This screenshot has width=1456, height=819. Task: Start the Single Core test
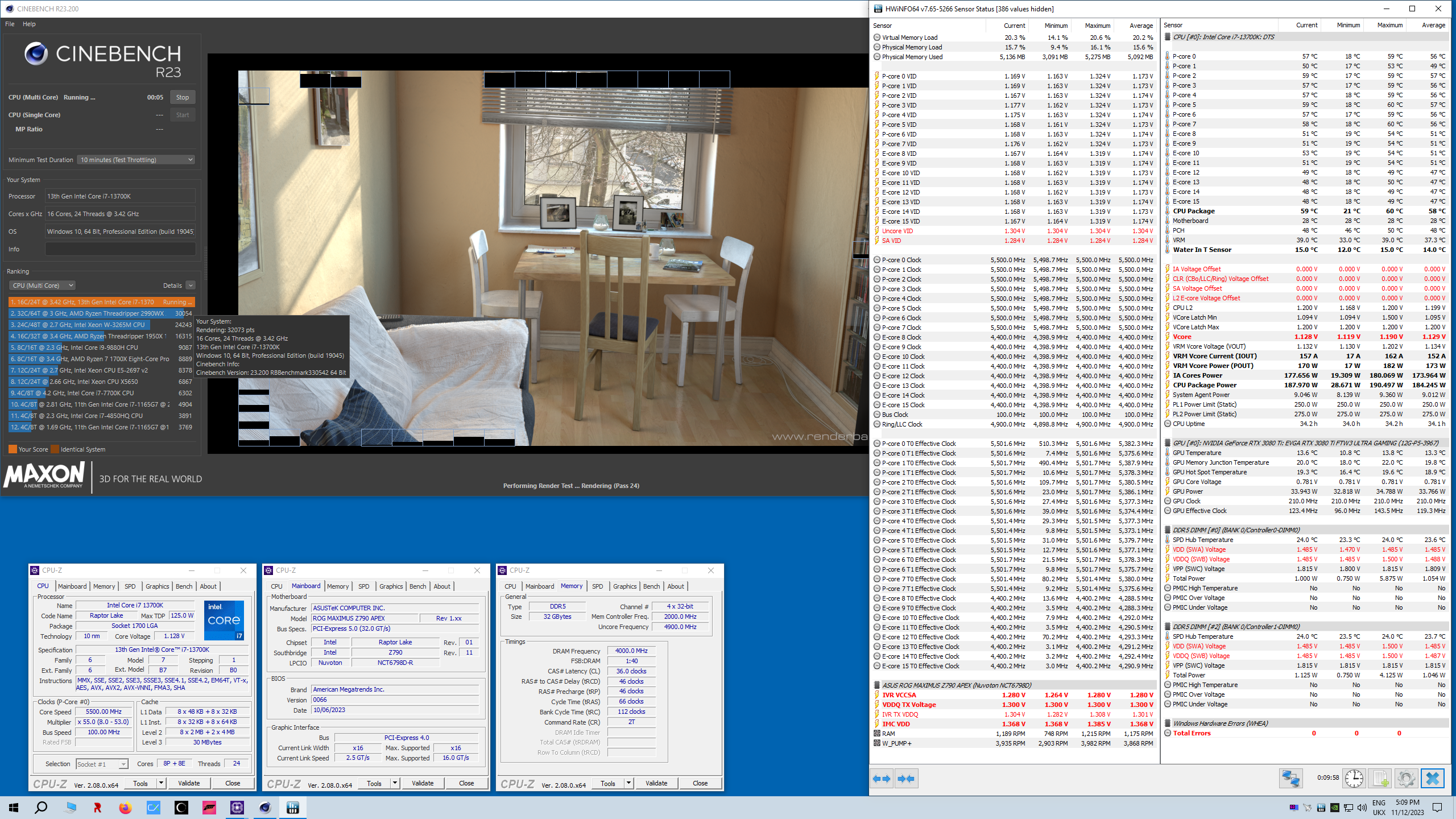[x=183, y=115]
